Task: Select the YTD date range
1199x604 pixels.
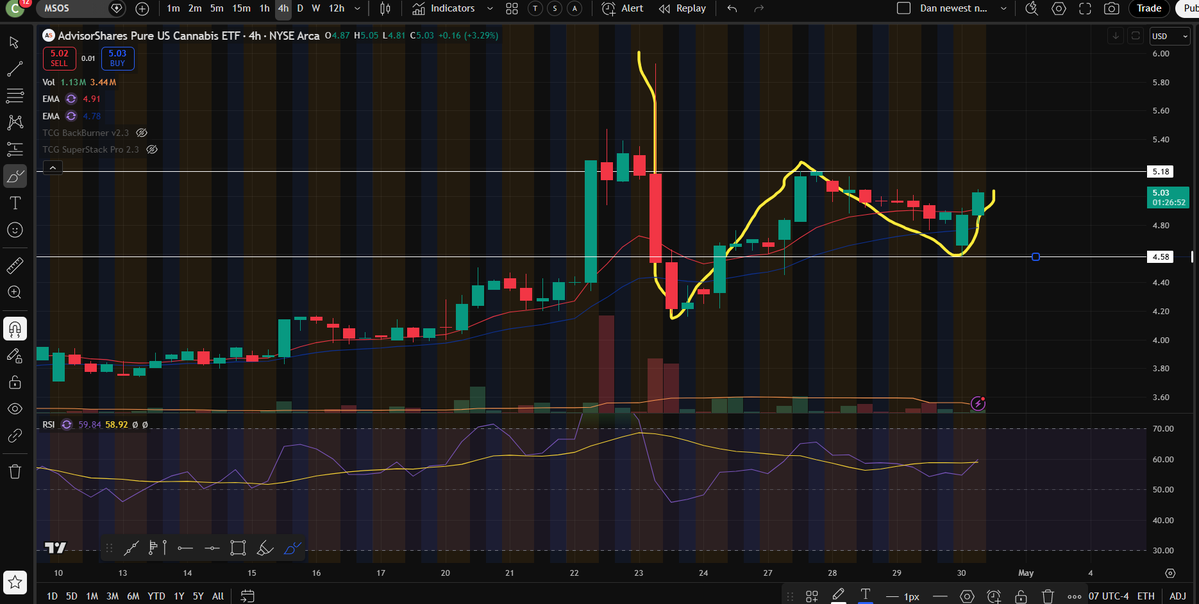Action: (x=156, y=596)
